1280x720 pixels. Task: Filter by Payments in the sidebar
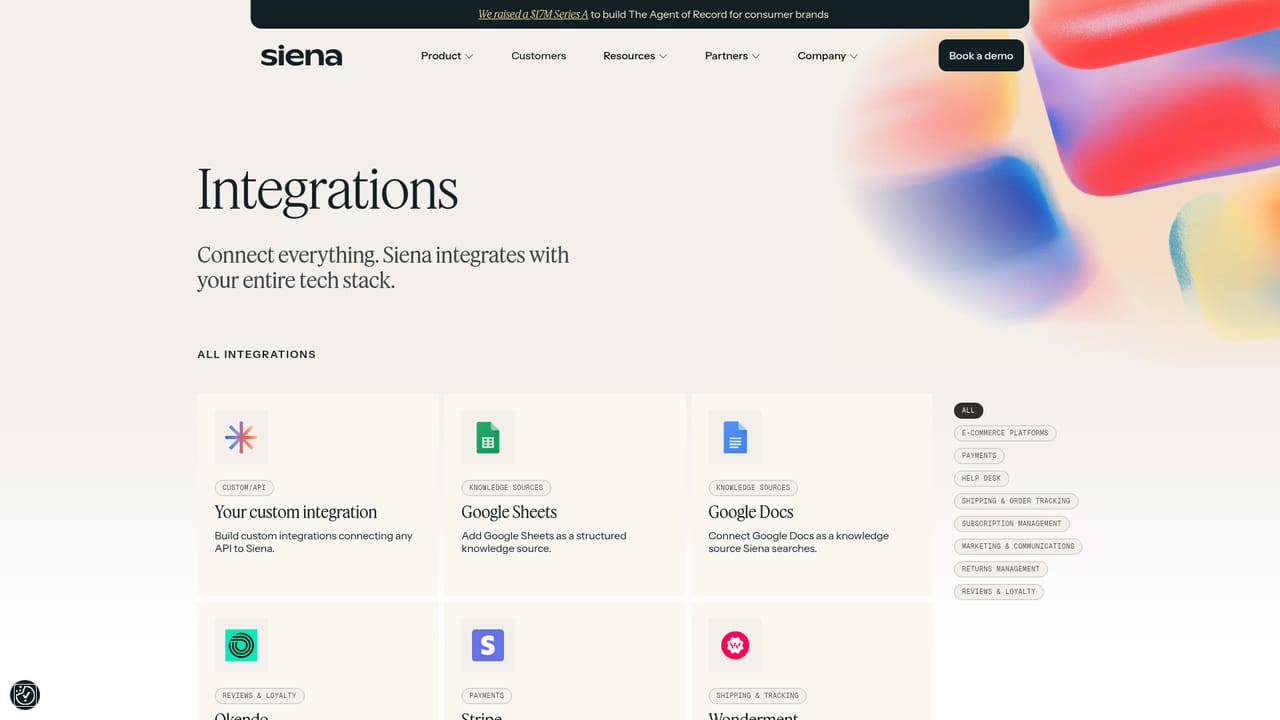pos(979,455)
